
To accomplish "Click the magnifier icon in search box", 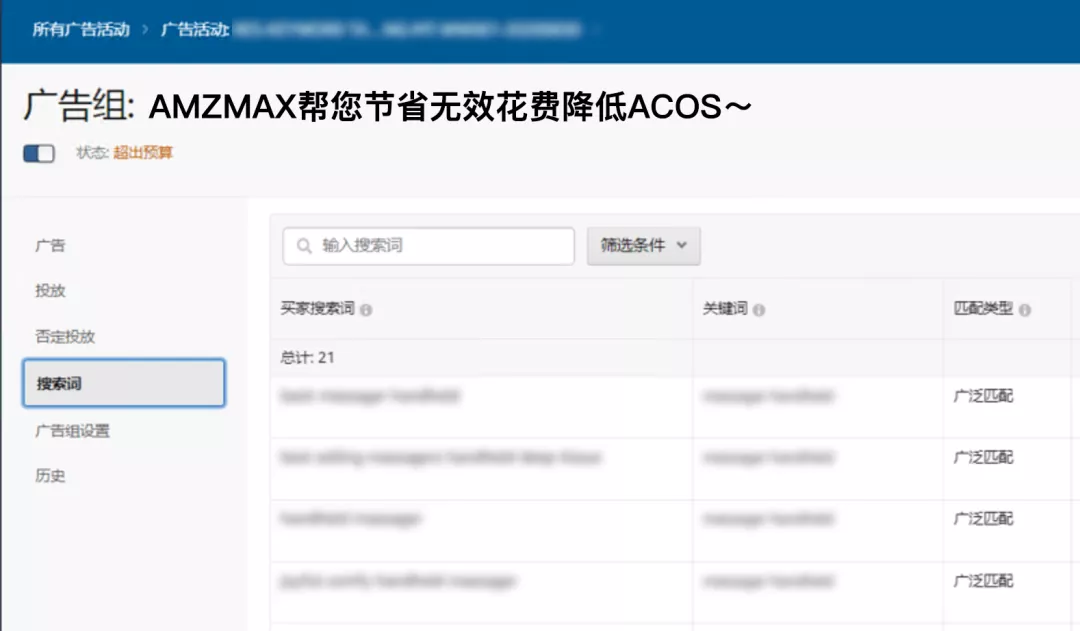I will click(x=303, y=246).
